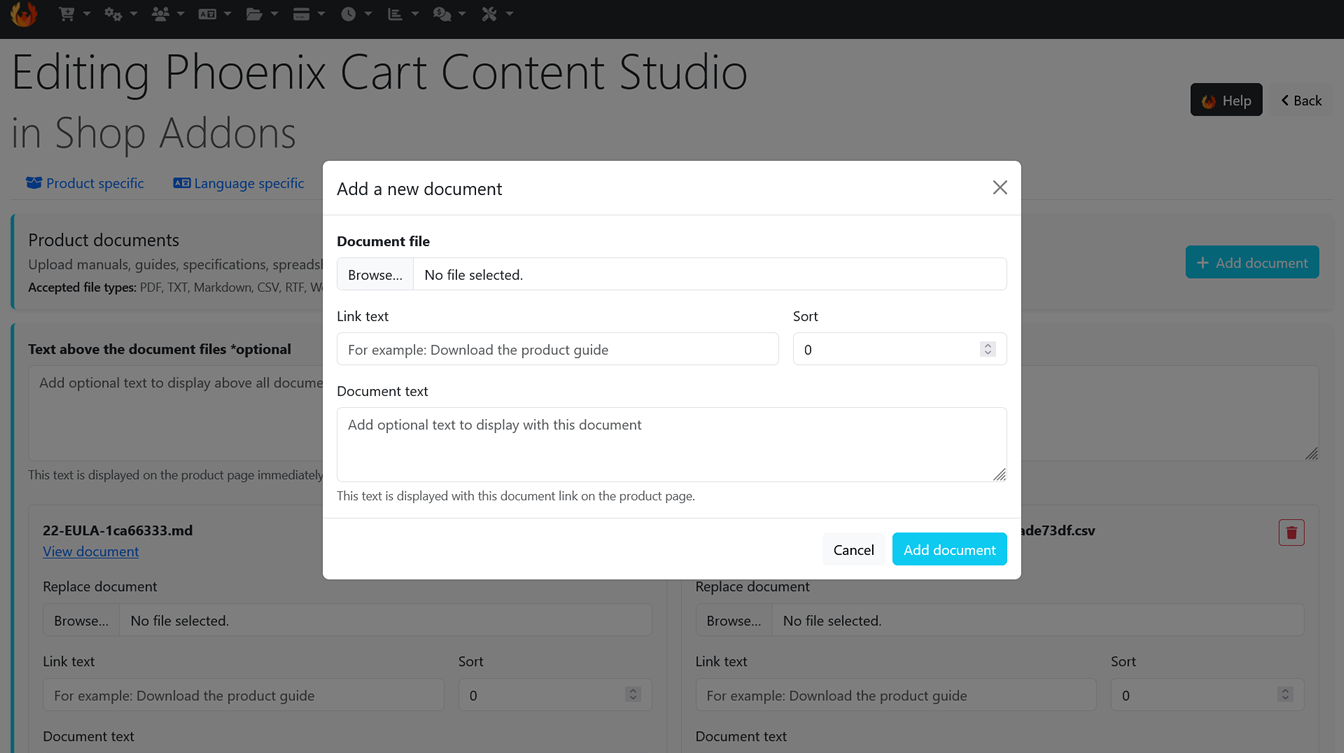Focus the dialog's Link text input

click(558, 349)
